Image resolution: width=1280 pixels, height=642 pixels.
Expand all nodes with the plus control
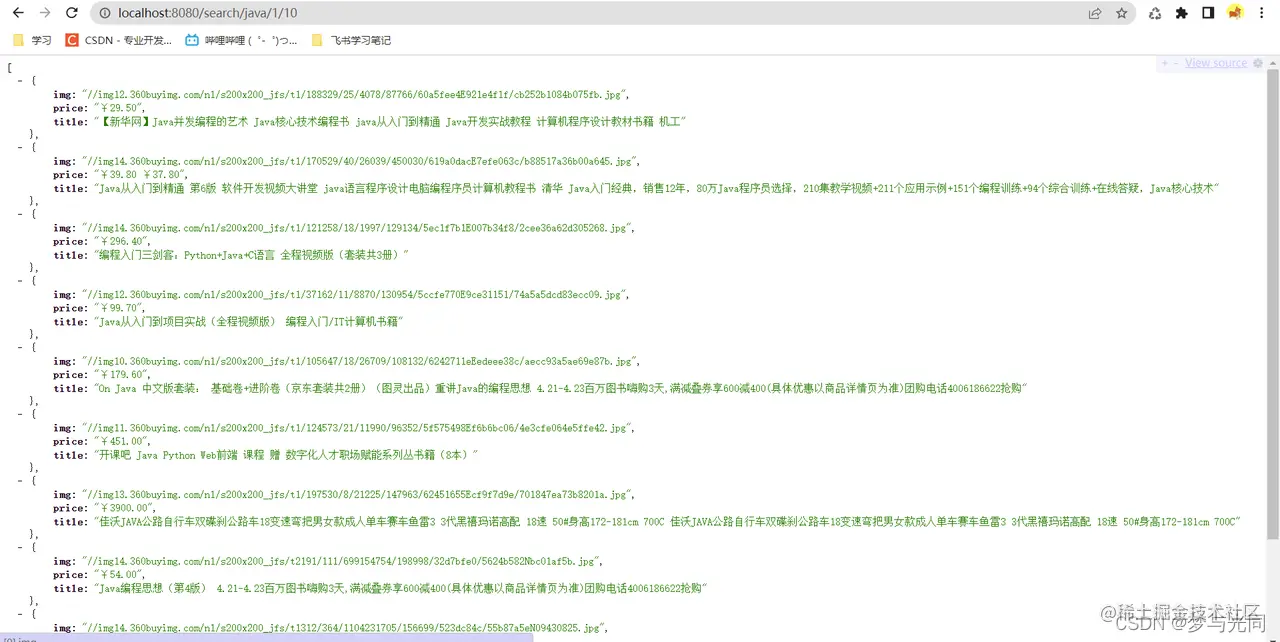1165,63
